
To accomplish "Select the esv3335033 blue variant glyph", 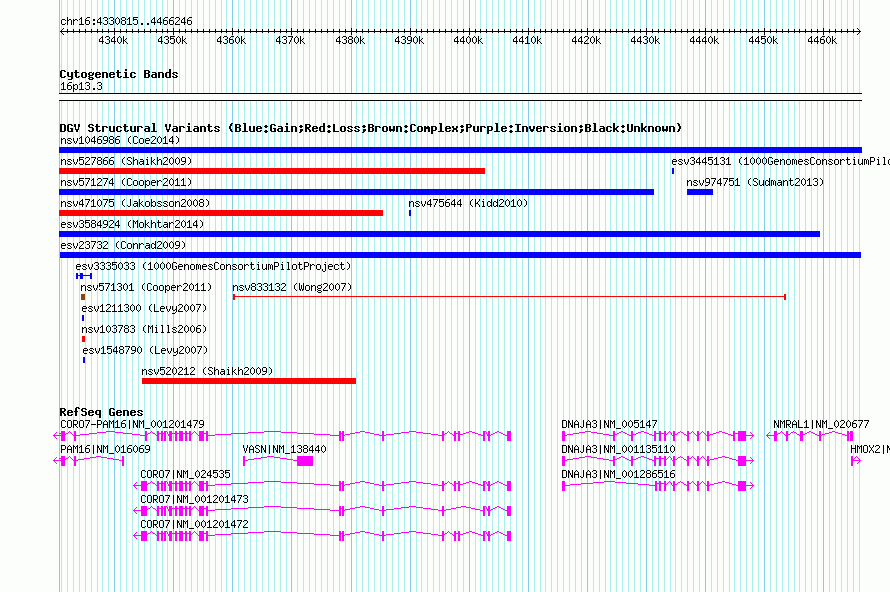I will click(x=84, y=276).
